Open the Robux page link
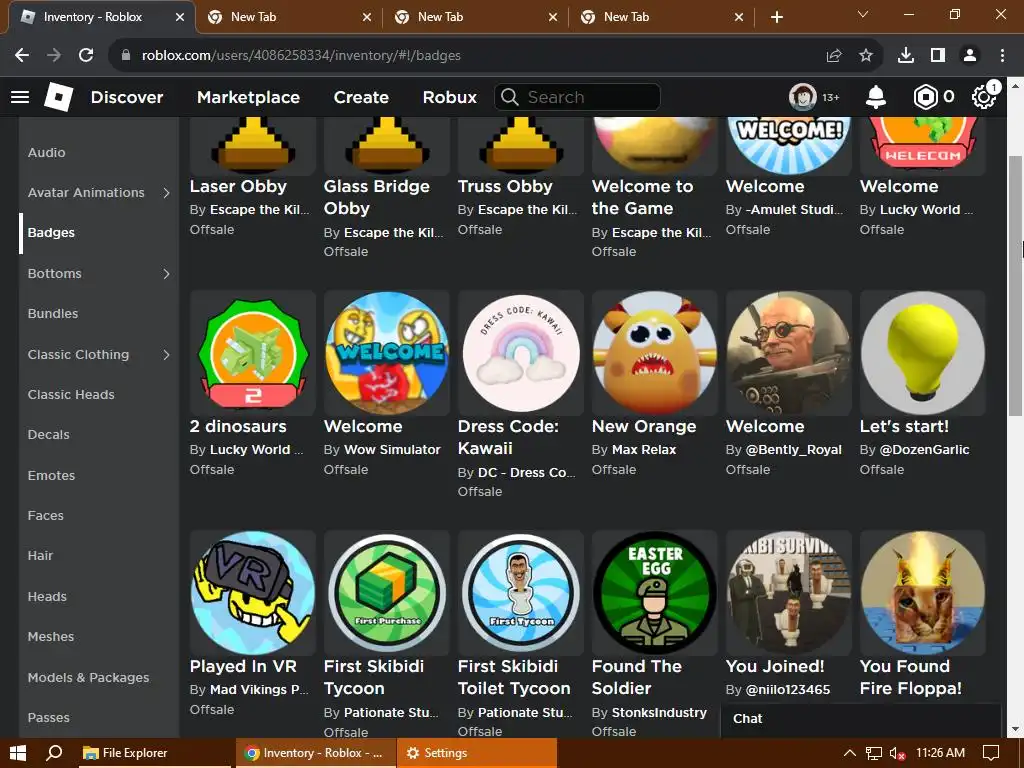The height and width of the screenshot is (768, 1024). coord(449,97)
